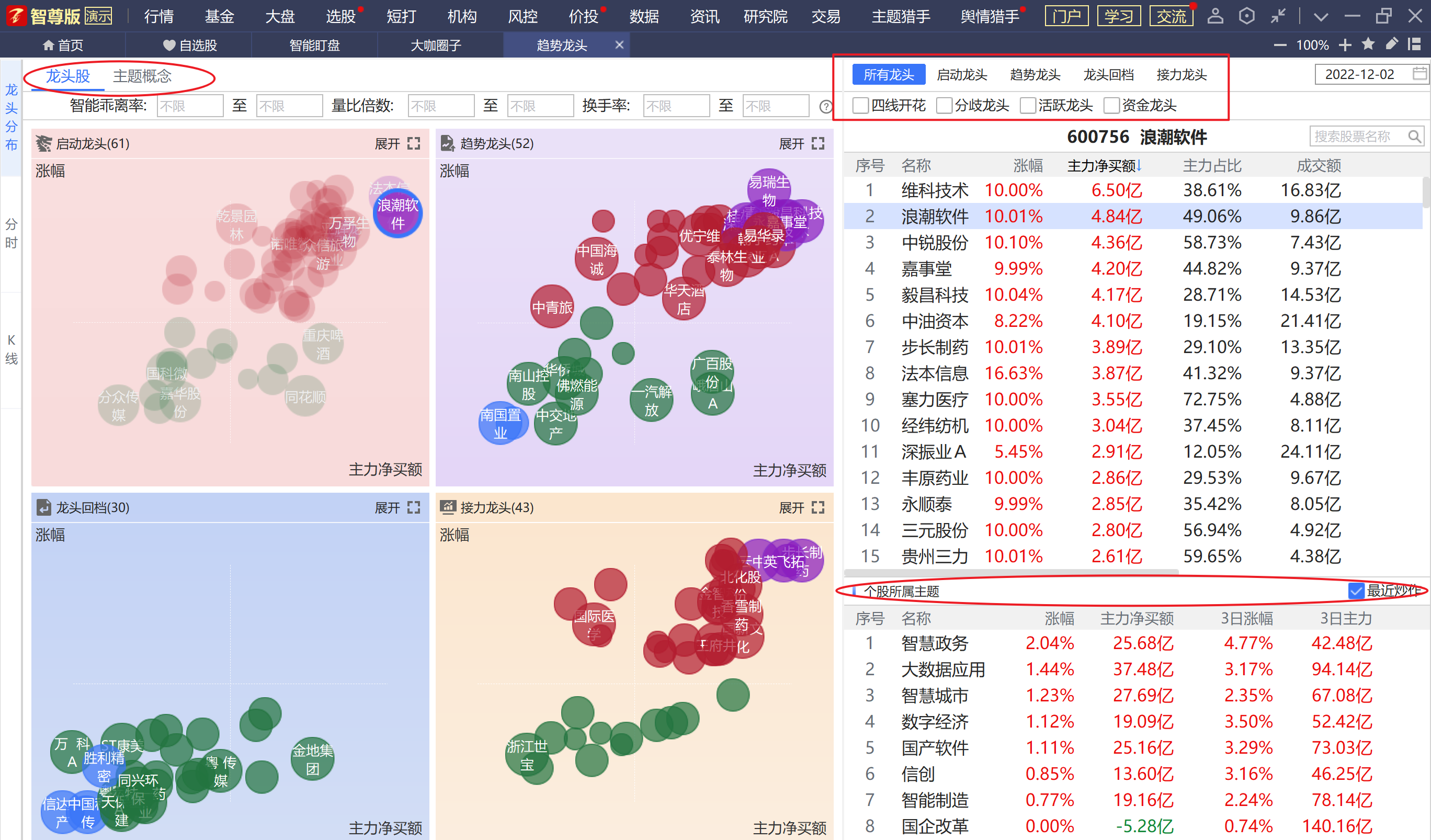Screen dimensions: 1431x840
Task: Expand the 启动龙头 panel fullscreen icon
Action: click(414, 143)
